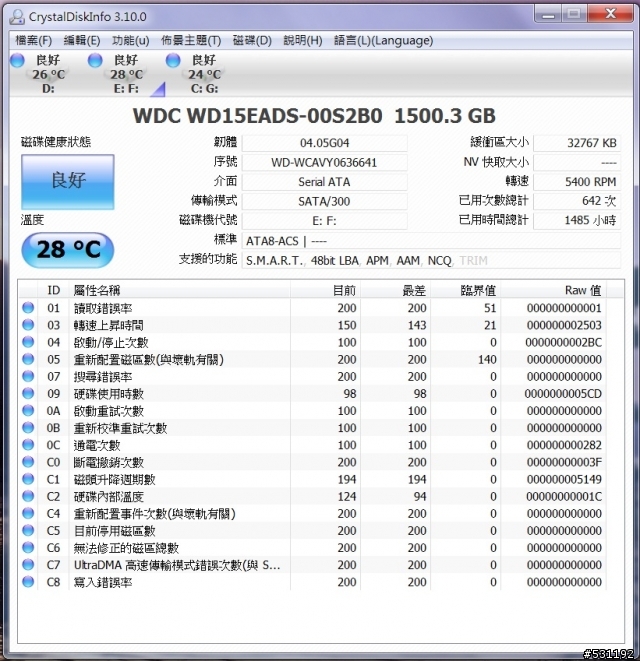
Task: Click status dot for 0C 通電次數
Action: (x=28, y=445)
